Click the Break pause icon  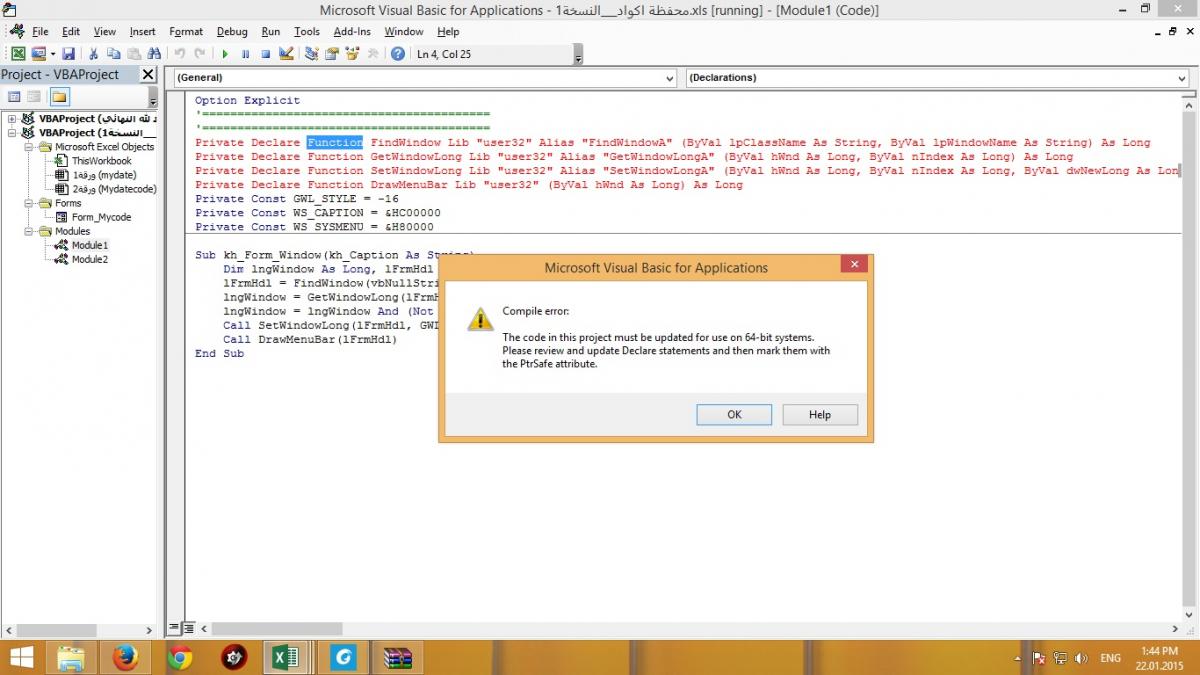[245, 54]
